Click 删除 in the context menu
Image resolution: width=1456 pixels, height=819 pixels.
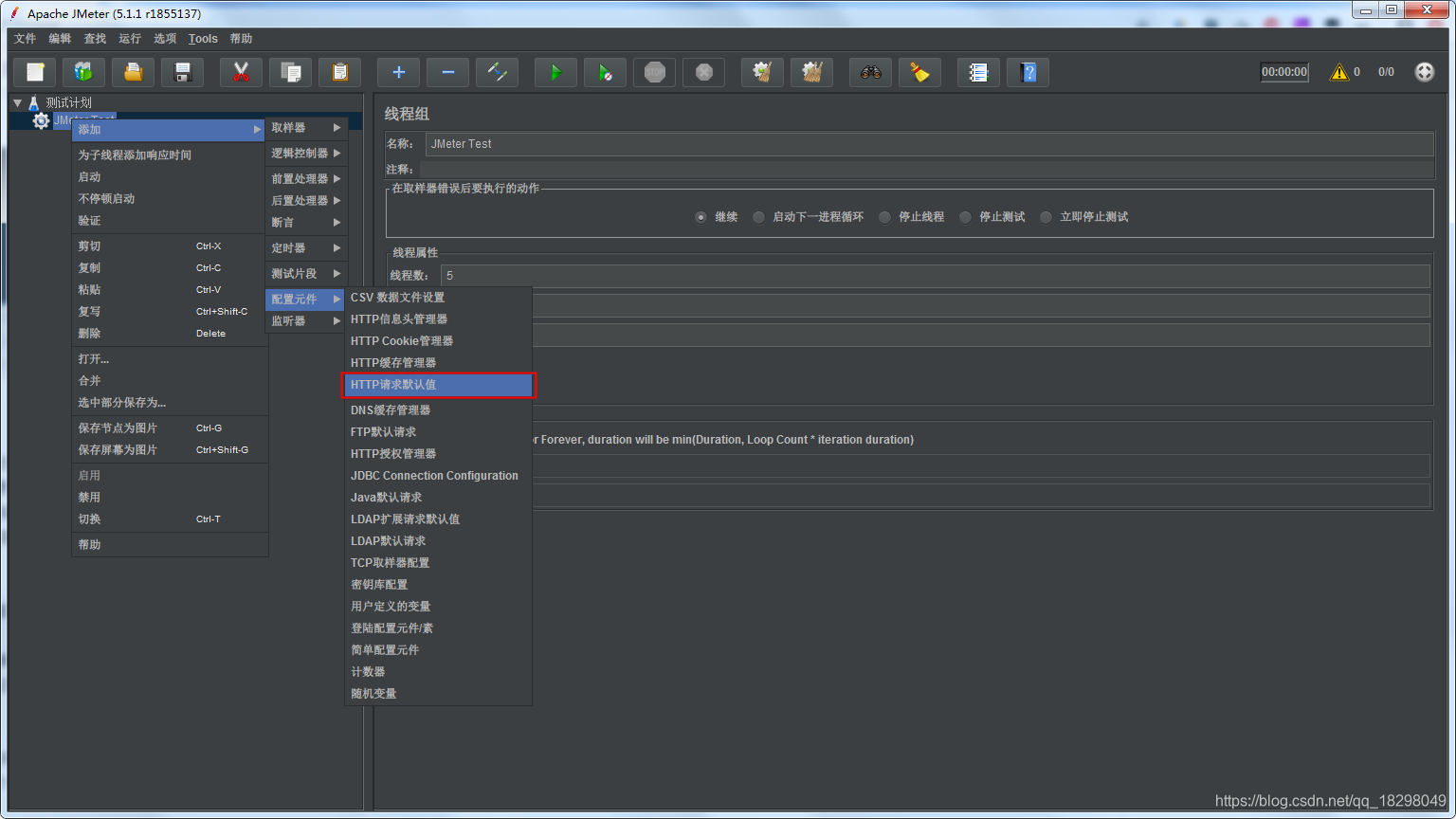(x=170, y=334)
